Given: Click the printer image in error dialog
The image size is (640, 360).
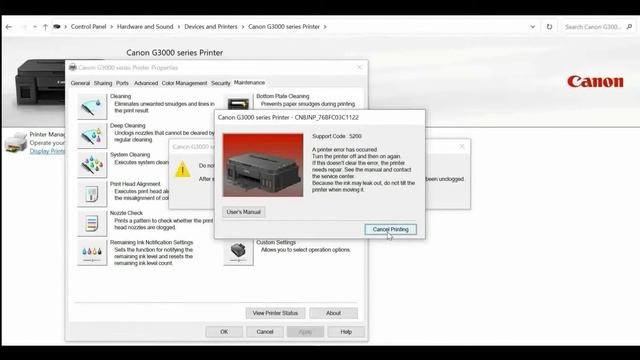Looking at the screenshot, I should (263, 165).
